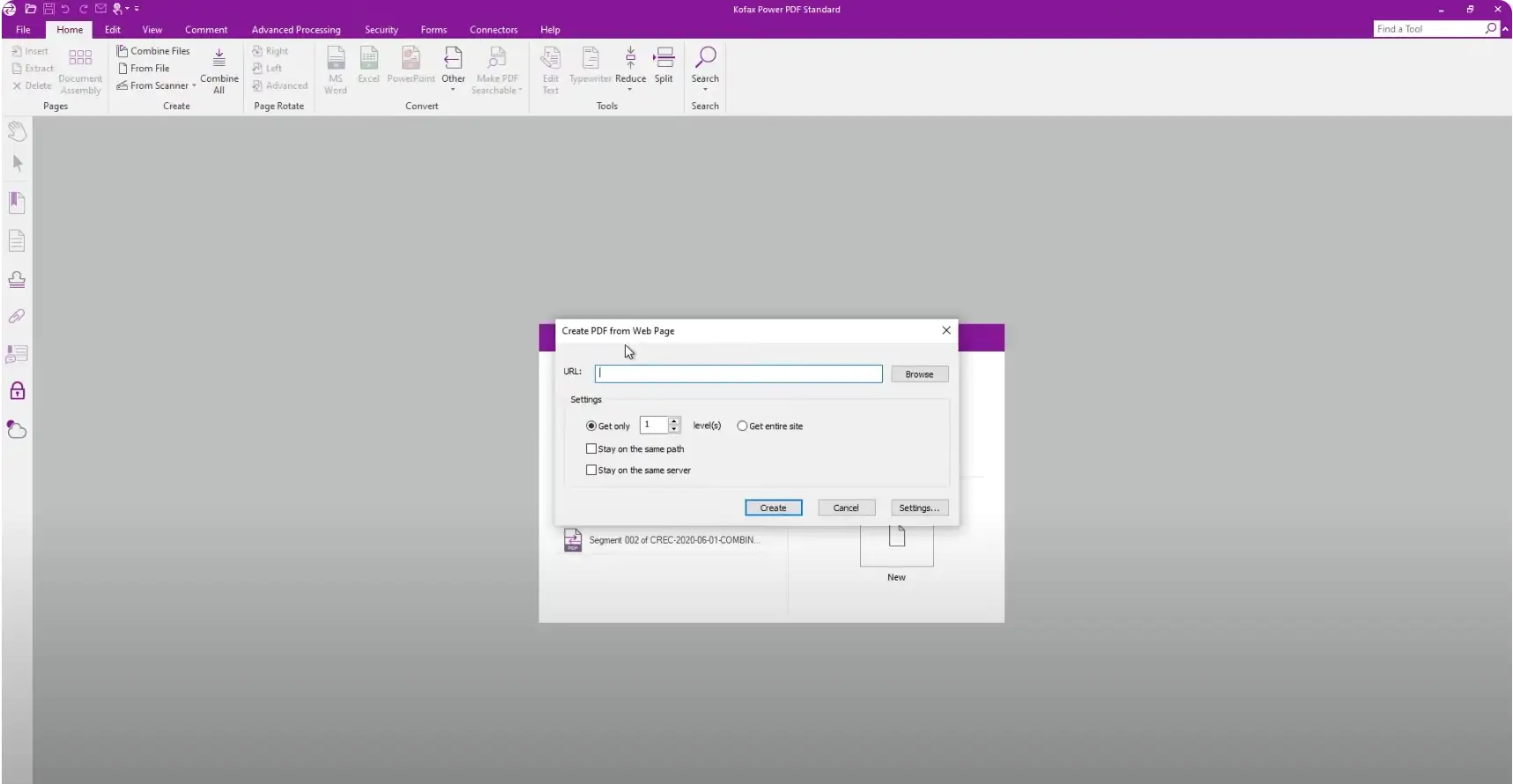Viewport: 1513px width, 784px height.
Task: Switch to the Comment tab
Action: click(x=206, y=30)
